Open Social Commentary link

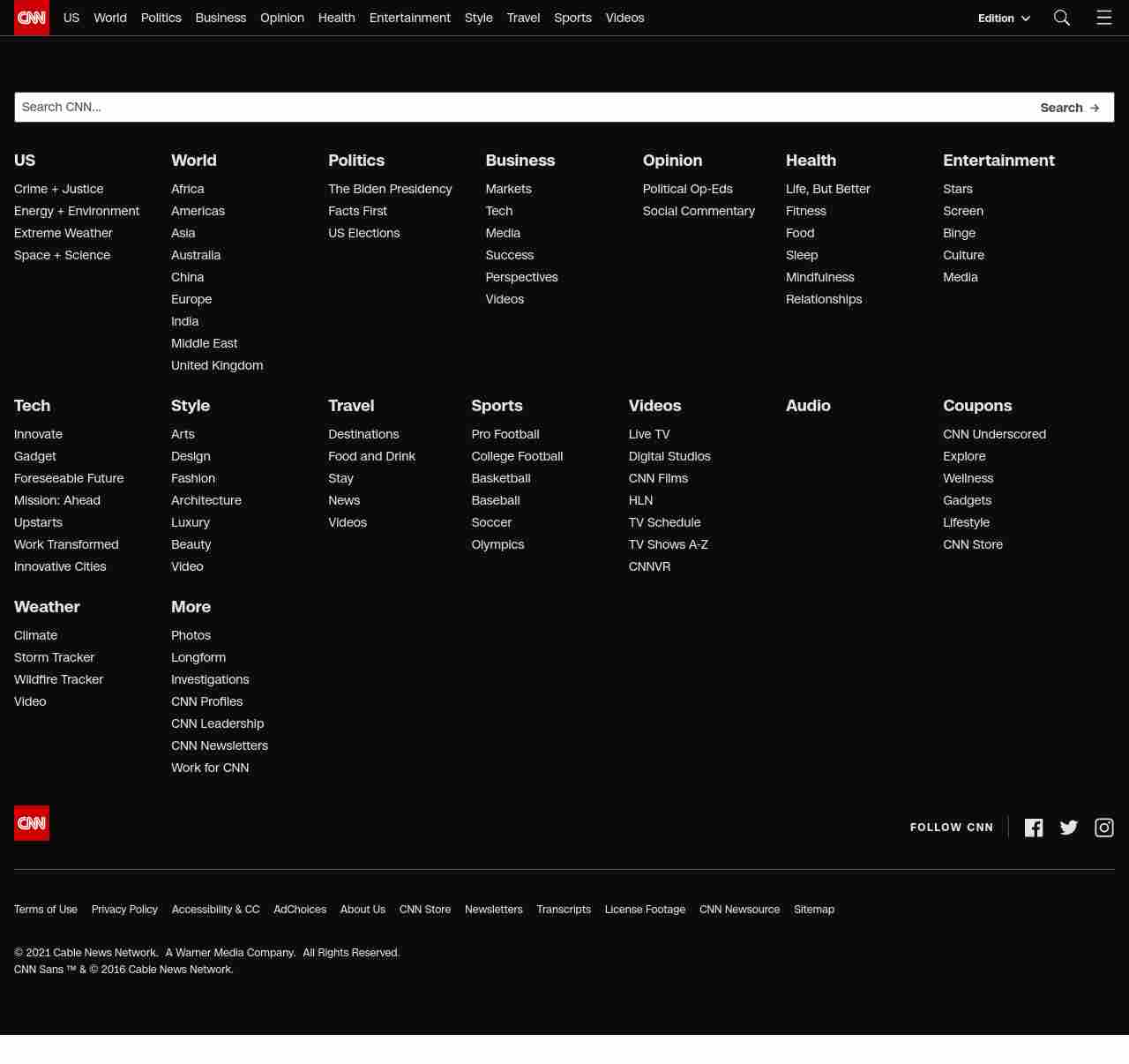(x=699, y=211)
